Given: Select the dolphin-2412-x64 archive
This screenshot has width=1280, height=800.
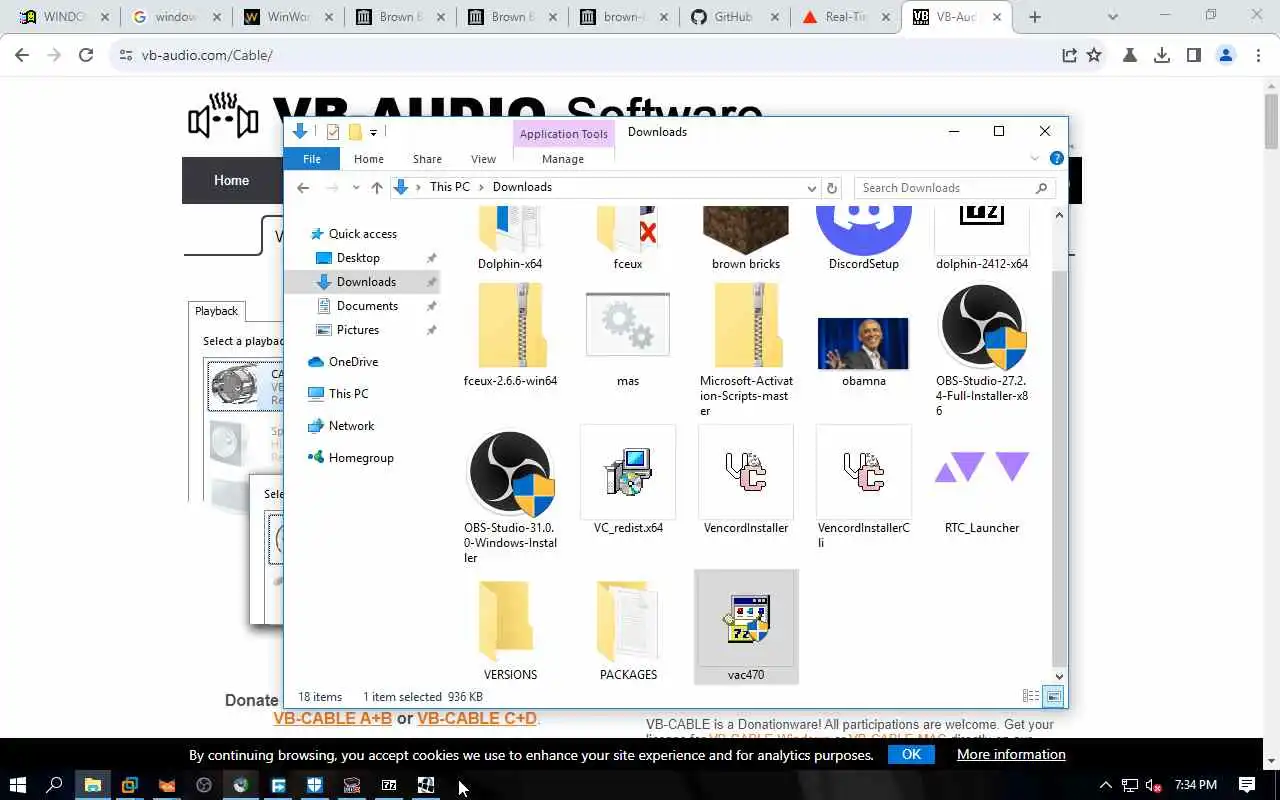Looking at the screenshot, I should (982, 239).
